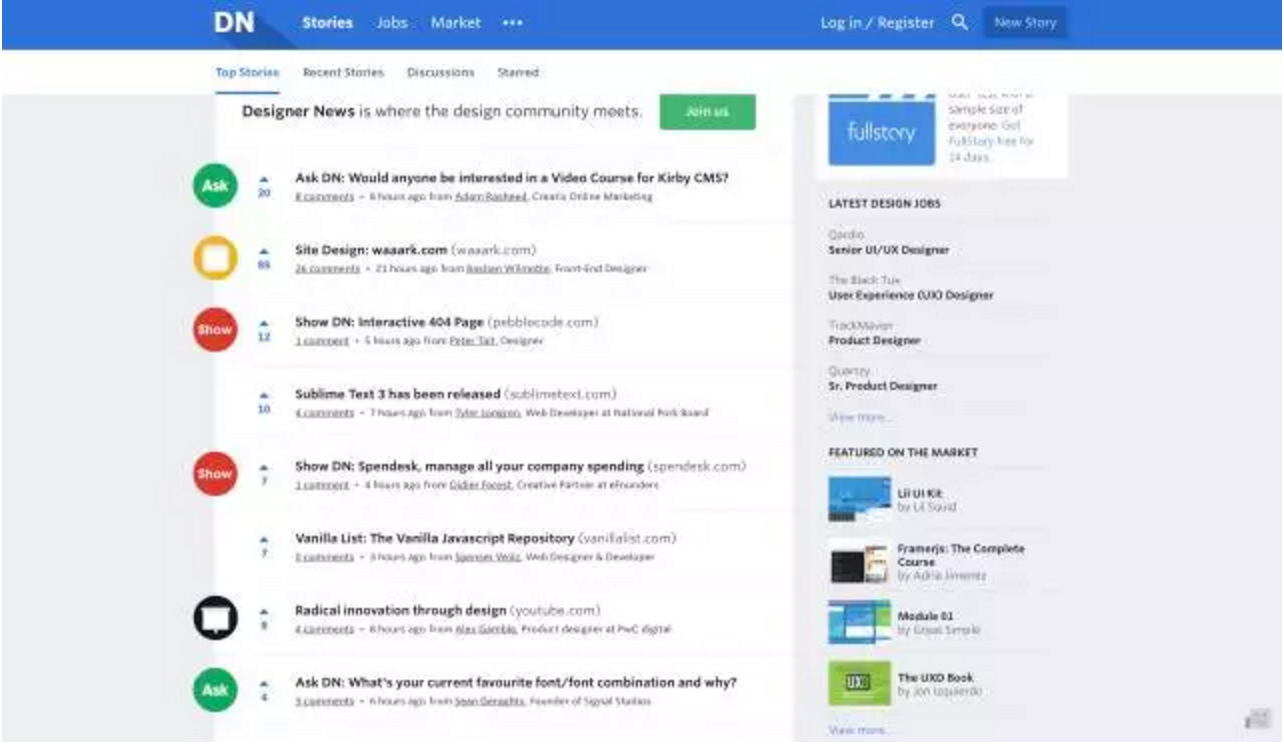Select red Show badge beside Interactive 404 Page

(x=215, y=330)
